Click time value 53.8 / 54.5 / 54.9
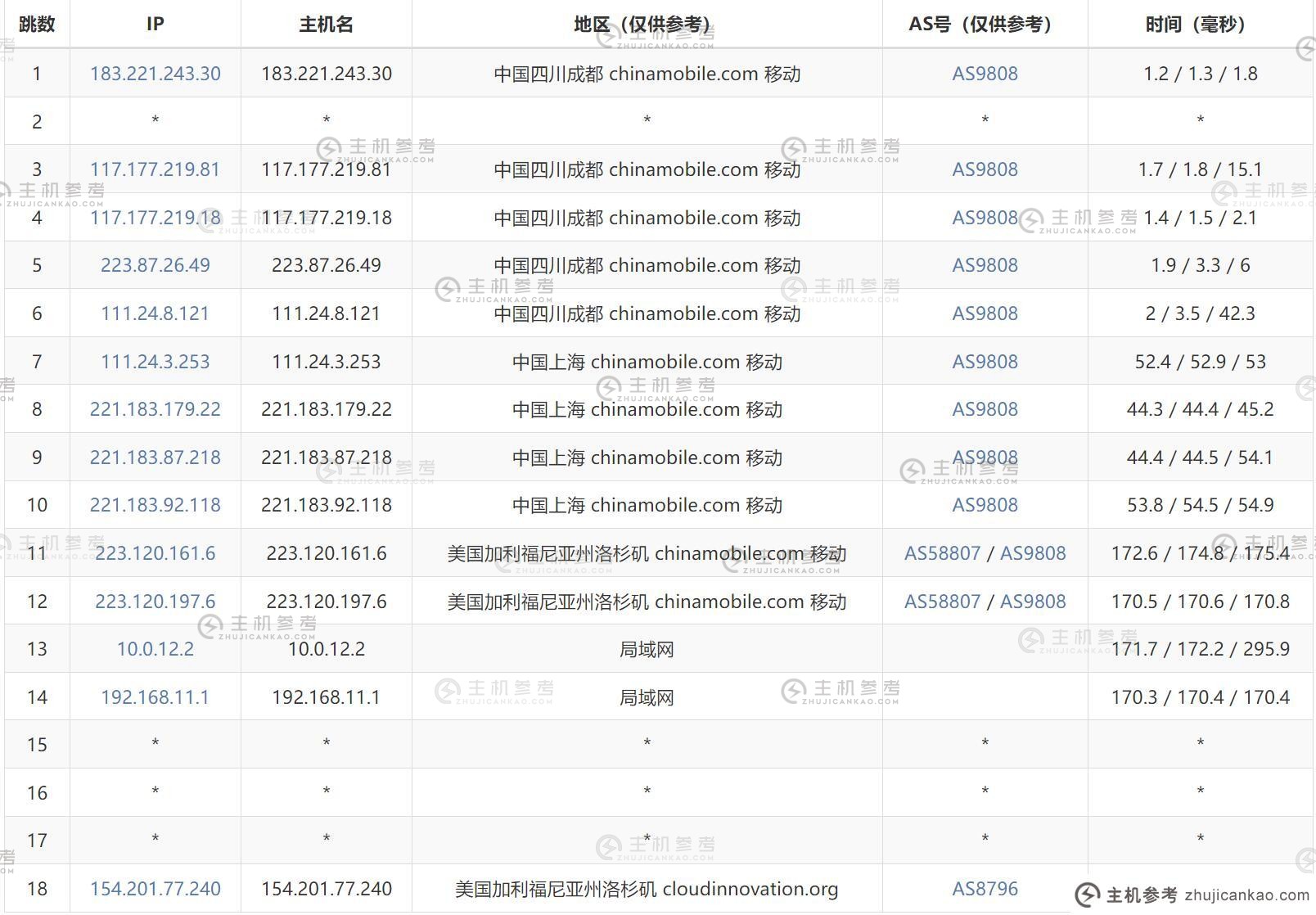Viewport: 1316px width, 915px height. point(1200,505)
